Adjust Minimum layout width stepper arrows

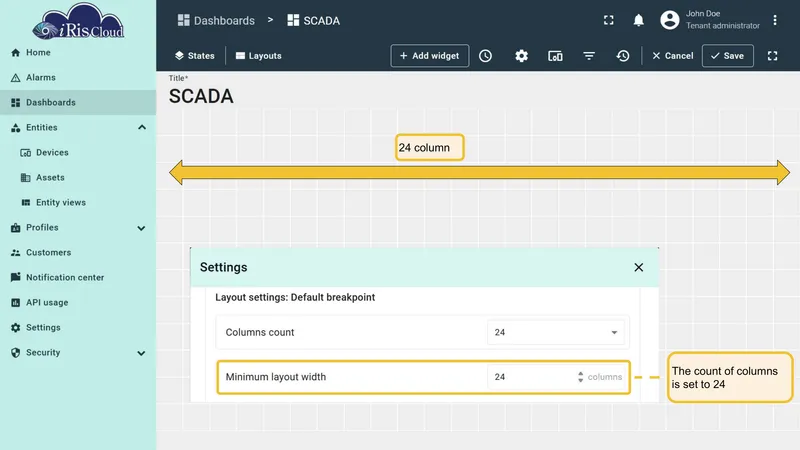pyautogui.click(x=580, y=377)
